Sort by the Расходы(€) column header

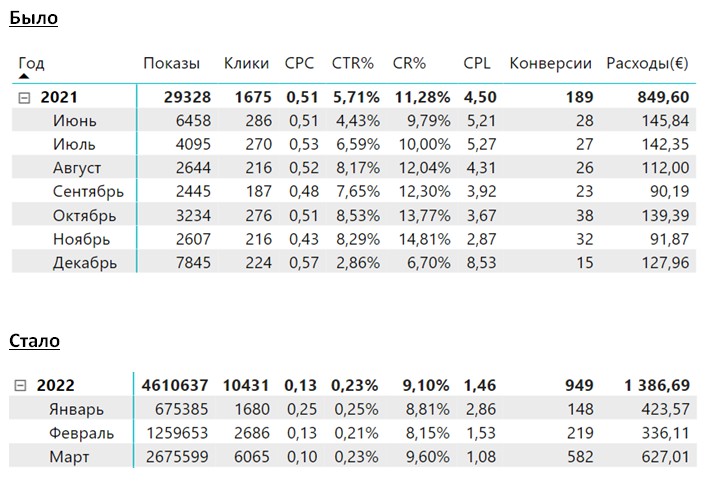pyautogui.click(x=647, y=63)
